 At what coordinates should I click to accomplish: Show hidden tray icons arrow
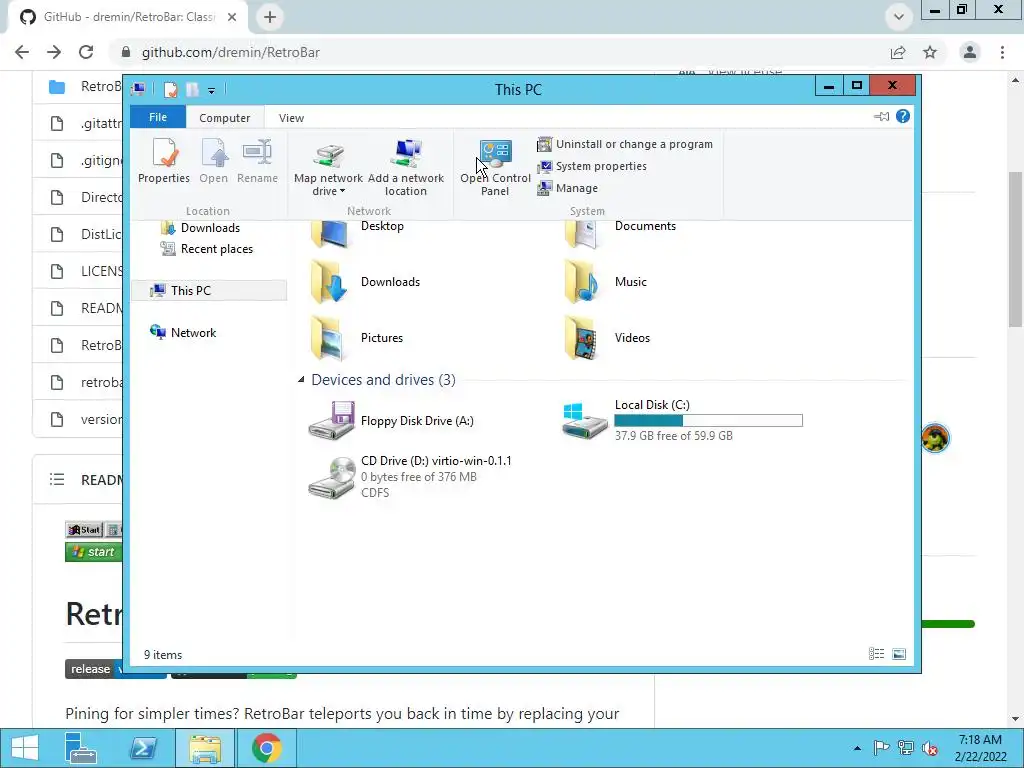click(857, 748)
